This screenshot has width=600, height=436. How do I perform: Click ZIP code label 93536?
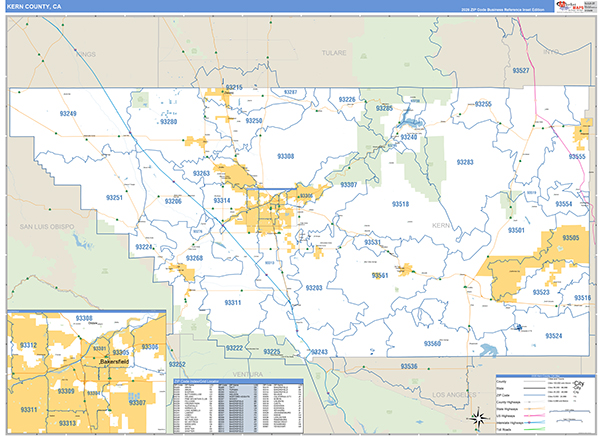pyautogui.click(x=409, y=367)
